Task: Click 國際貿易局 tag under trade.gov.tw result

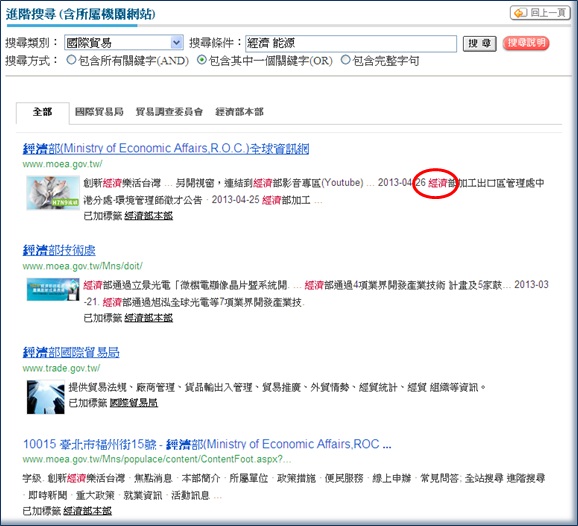Action: click(x=133, y=403)
